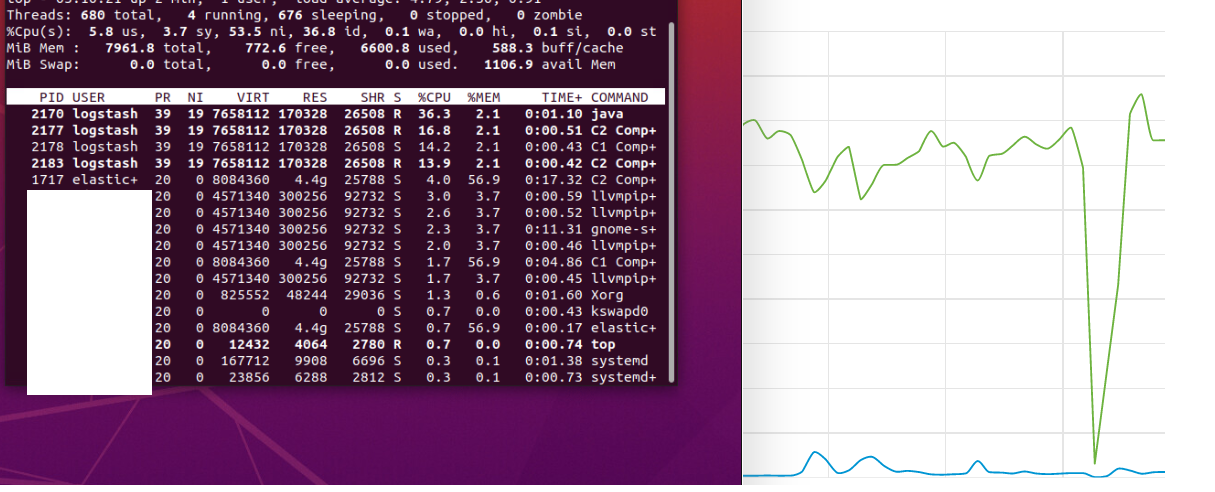This screenshot has height=492, width=1215.
Task: Click the 0:11.31 time value
Action: (x=554, y=229)
